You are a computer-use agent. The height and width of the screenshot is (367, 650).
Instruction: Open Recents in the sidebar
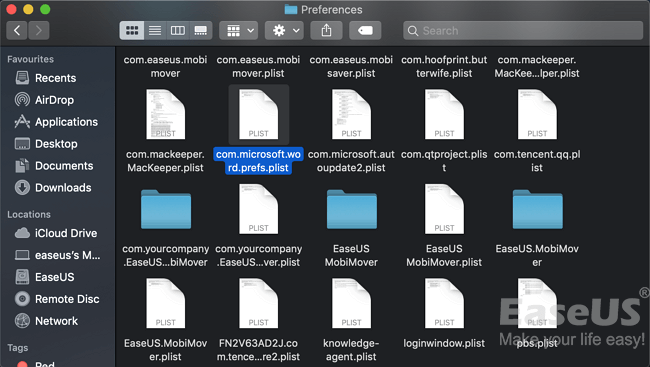point(57,78)
